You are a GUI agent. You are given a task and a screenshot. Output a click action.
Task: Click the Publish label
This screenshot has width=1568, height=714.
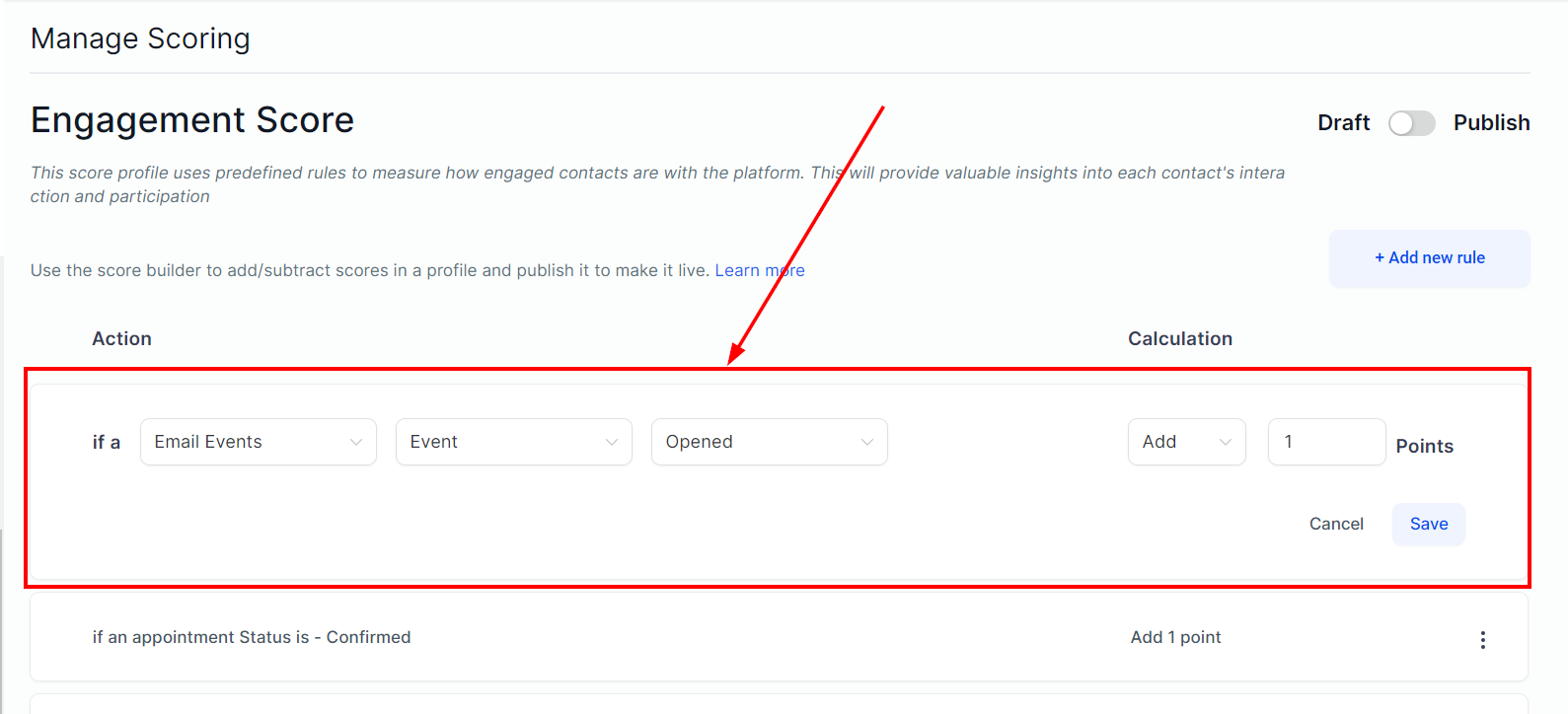(1491, 123)
